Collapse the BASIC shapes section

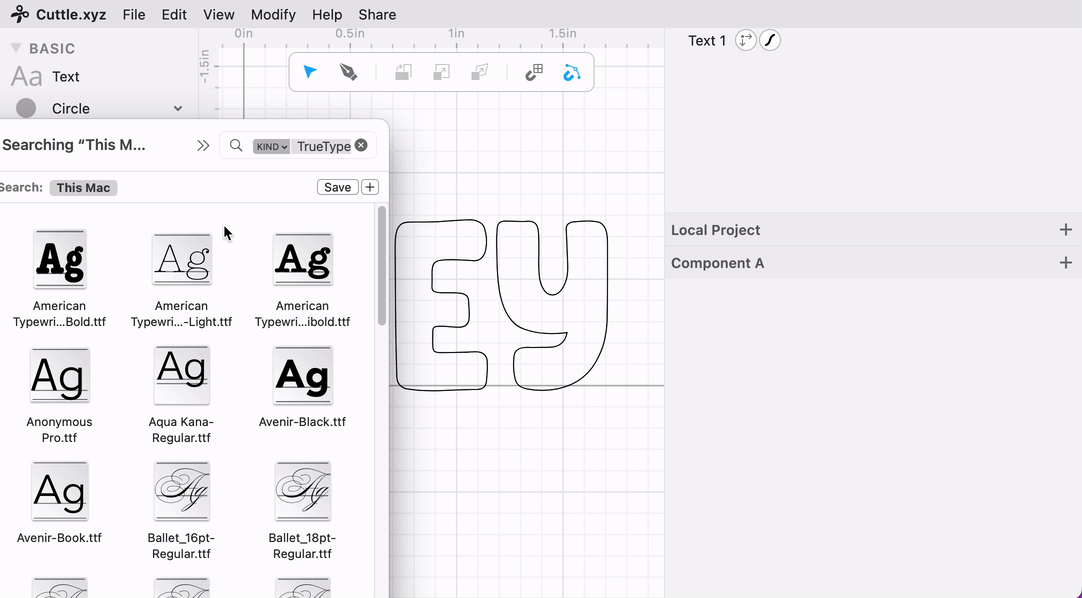[x=16, y=48]
